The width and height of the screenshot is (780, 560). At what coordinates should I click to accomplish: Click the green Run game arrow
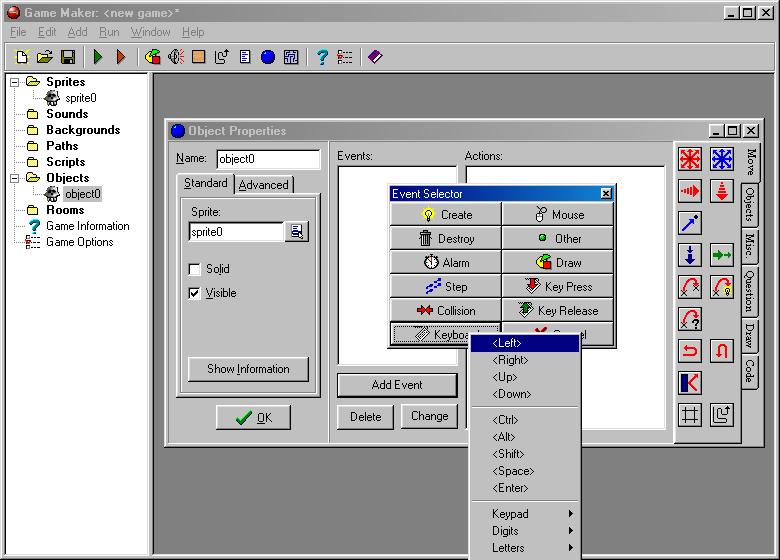(98, 57)
